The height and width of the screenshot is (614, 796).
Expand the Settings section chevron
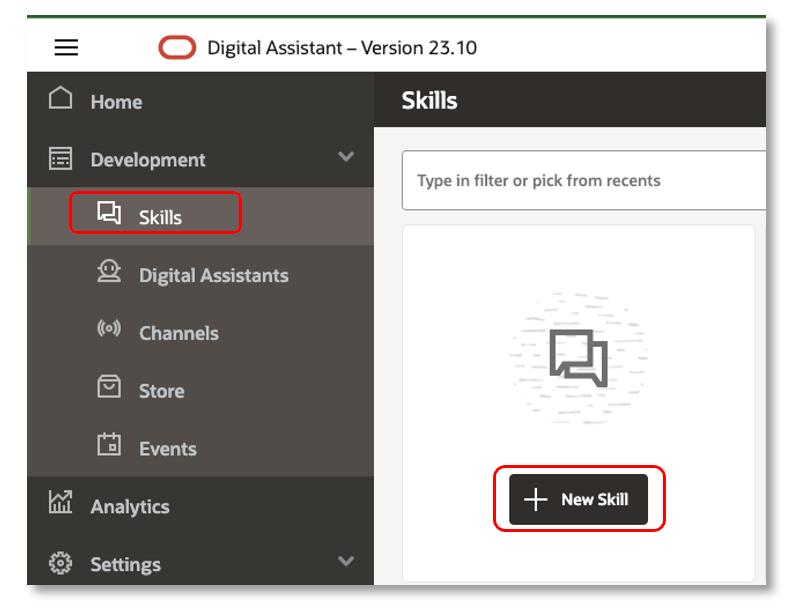coord(346,561)
